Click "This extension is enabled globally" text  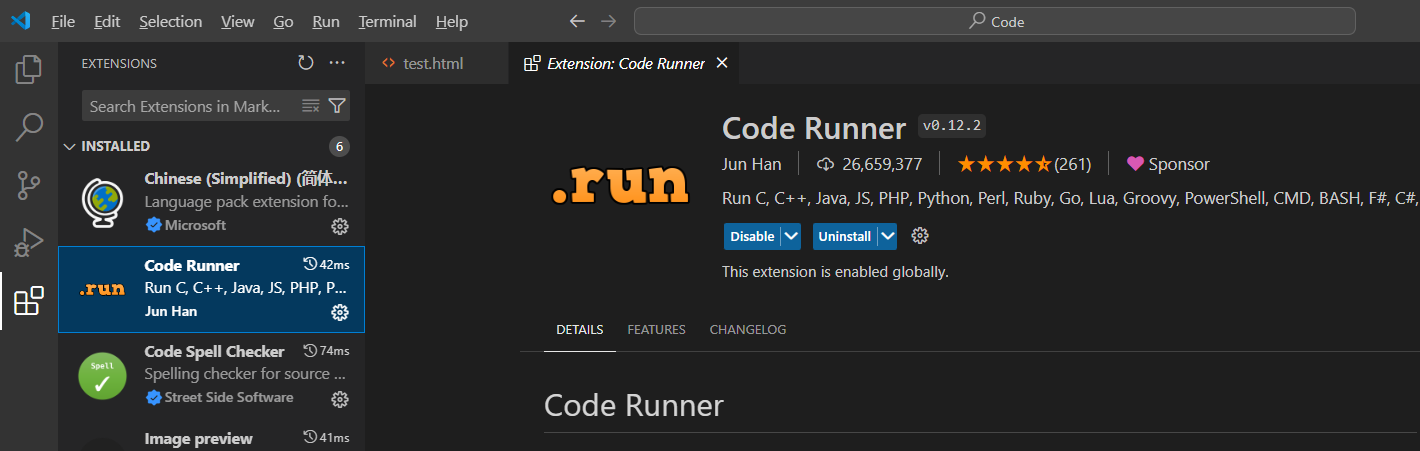(835, 272)
